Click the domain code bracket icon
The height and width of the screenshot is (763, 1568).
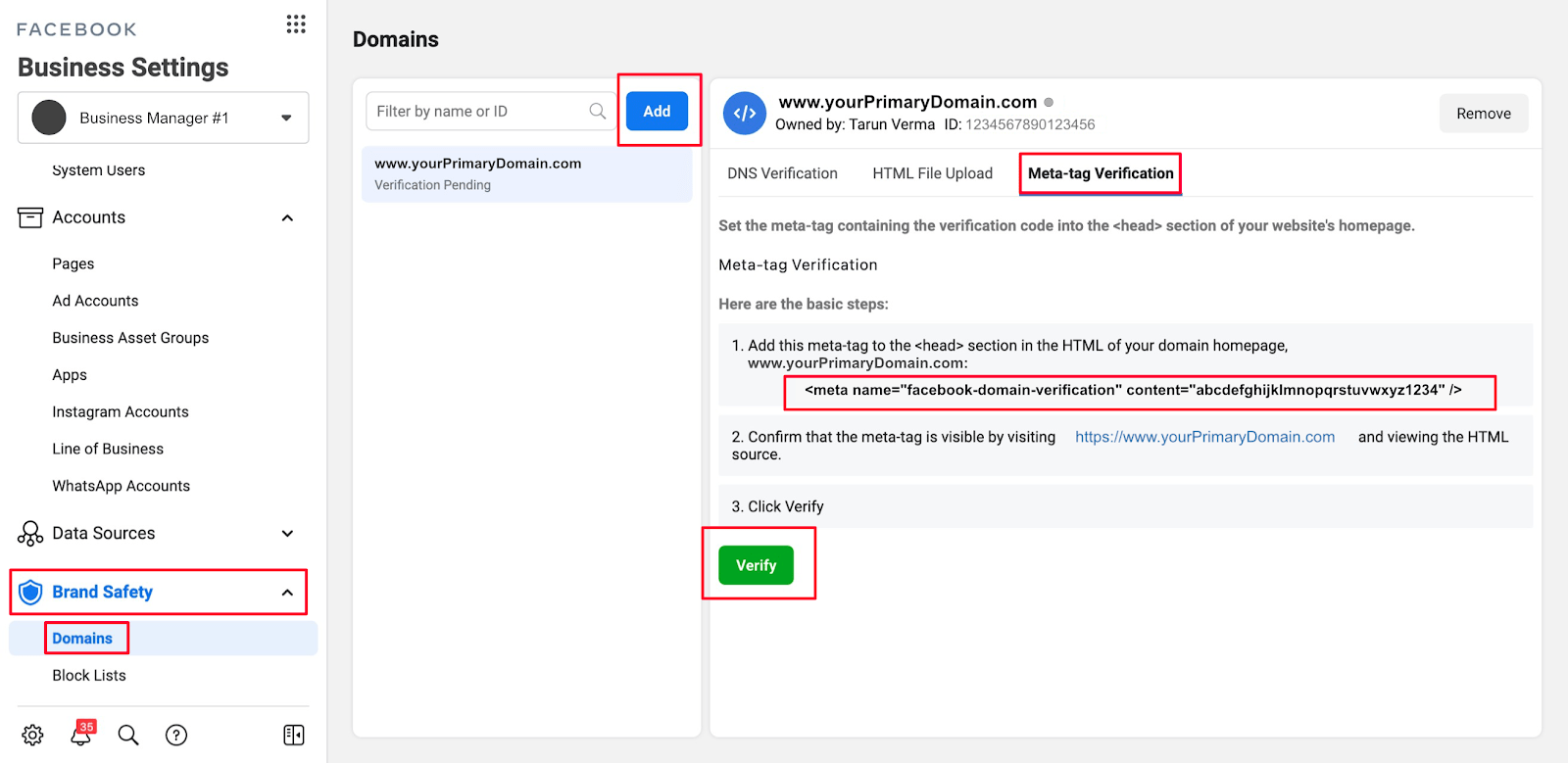[x=745, y=113]
